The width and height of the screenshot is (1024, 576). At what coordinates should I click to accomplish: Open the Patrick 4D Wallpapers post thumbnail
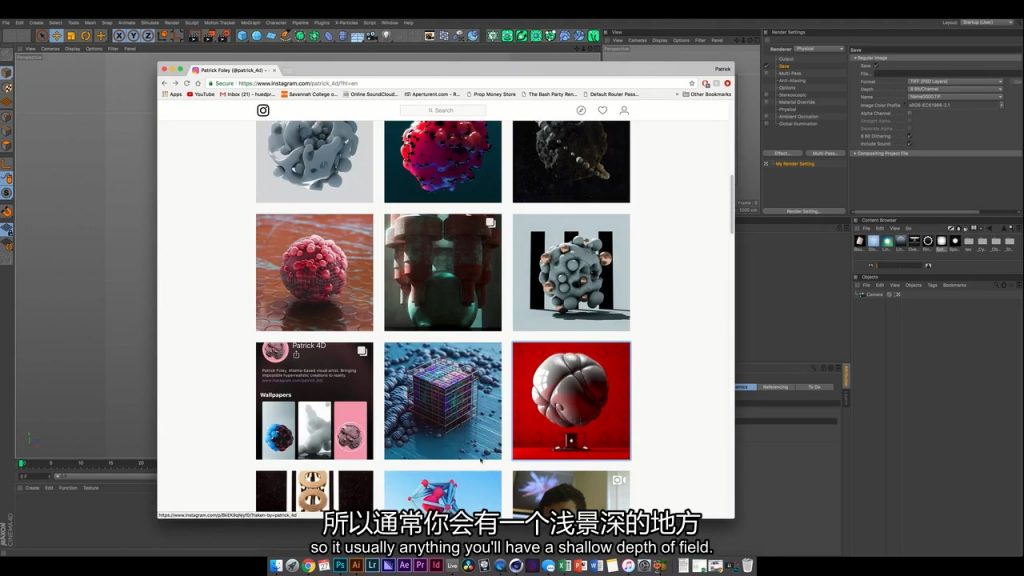tap(315, 401)
